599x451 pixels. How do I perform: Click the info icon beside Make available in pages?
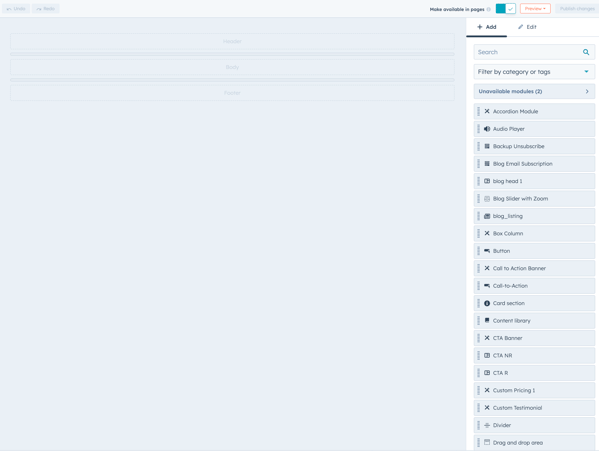click(489, 9)
